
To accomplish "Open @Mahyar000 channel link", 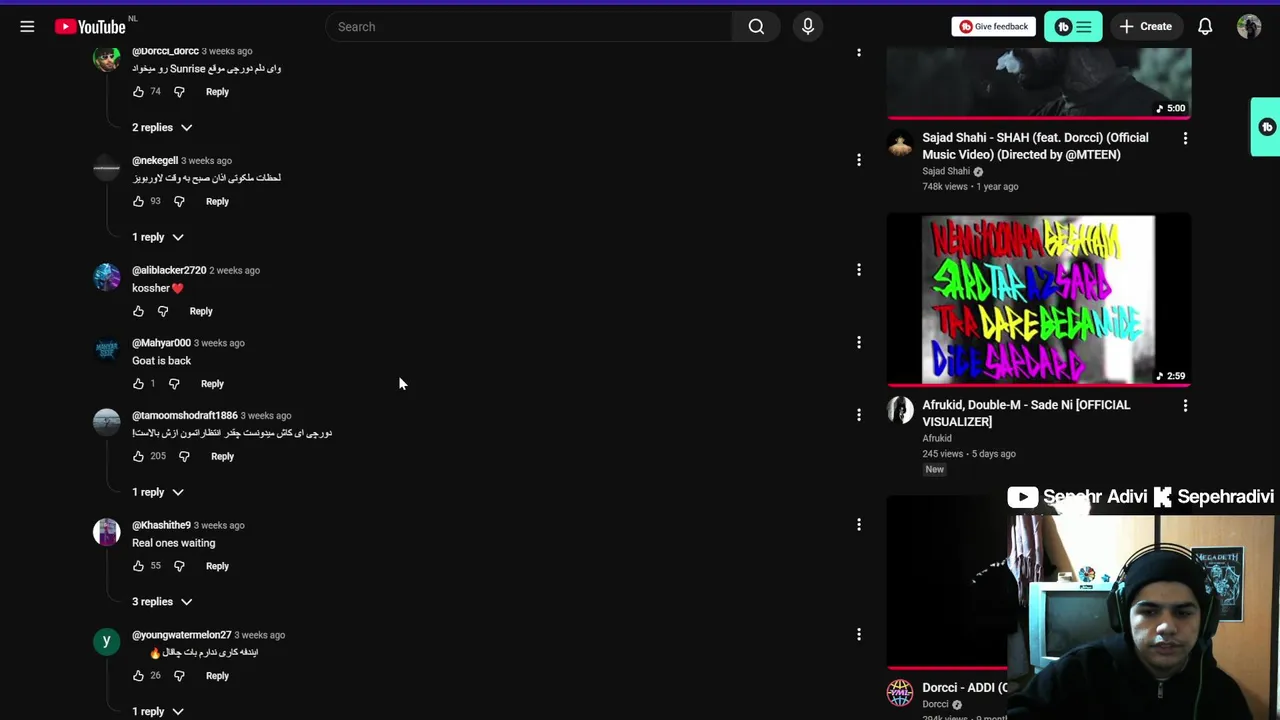I will click(161, 343).
